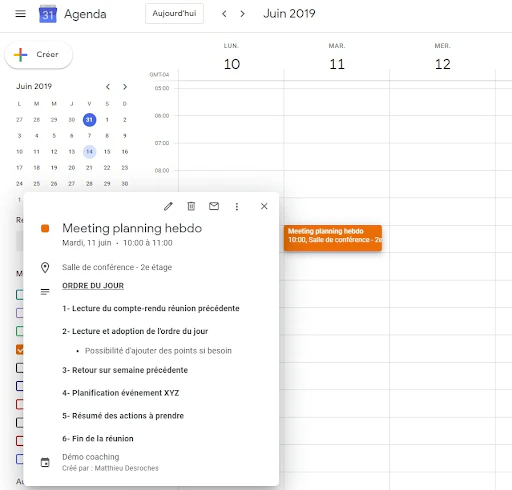The width and height of the screenshot is (512, 490).
Task: Click the Aujourd'hui button
Action: [174, 13]
